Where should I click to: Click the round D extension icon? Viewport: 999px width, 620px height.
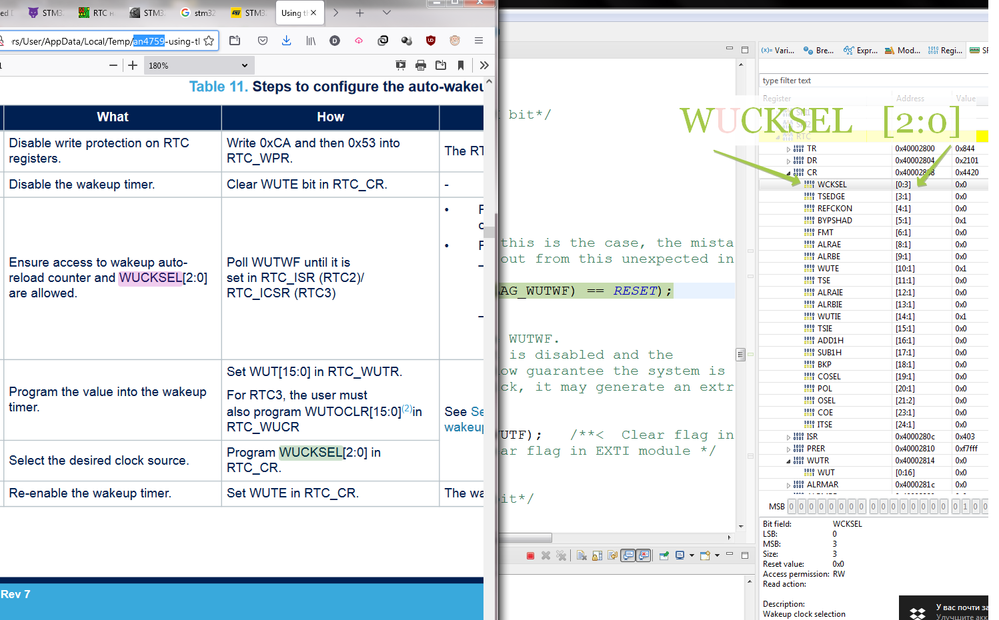334,41
